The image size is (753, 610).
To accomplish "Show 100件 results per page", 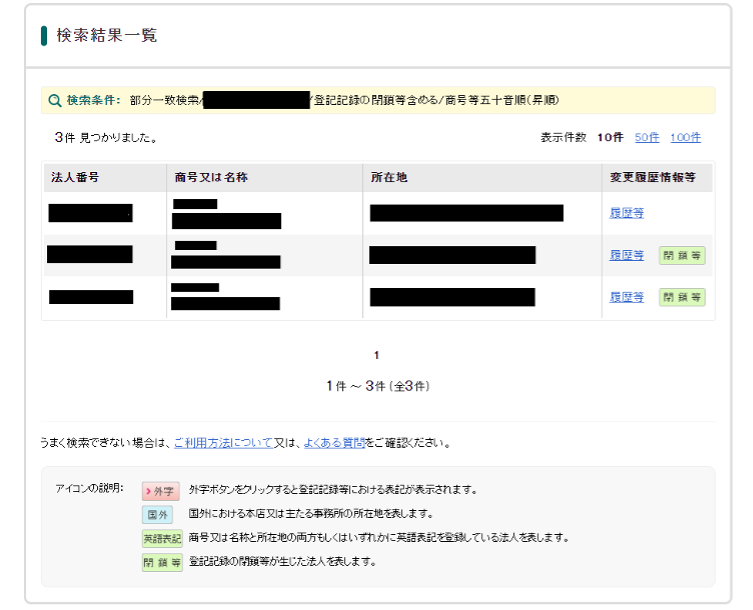I will pos(685,138).
